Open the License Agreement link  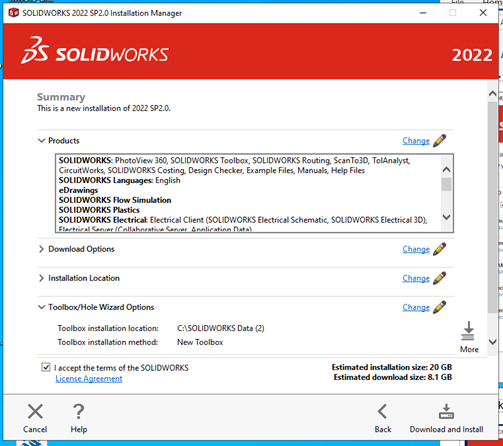89,379
